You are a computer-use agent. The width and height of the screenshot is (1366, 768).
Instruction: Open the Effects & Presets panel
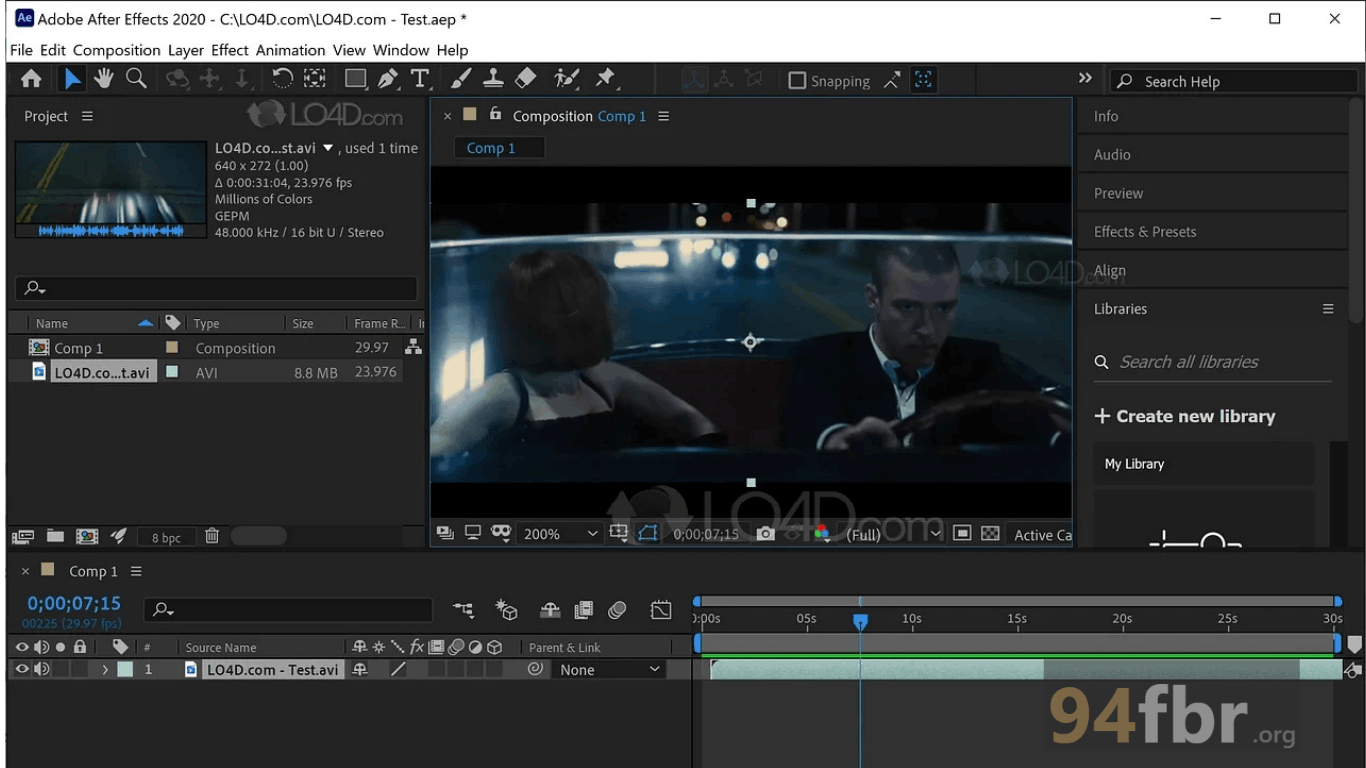(x=1145, y=231)
